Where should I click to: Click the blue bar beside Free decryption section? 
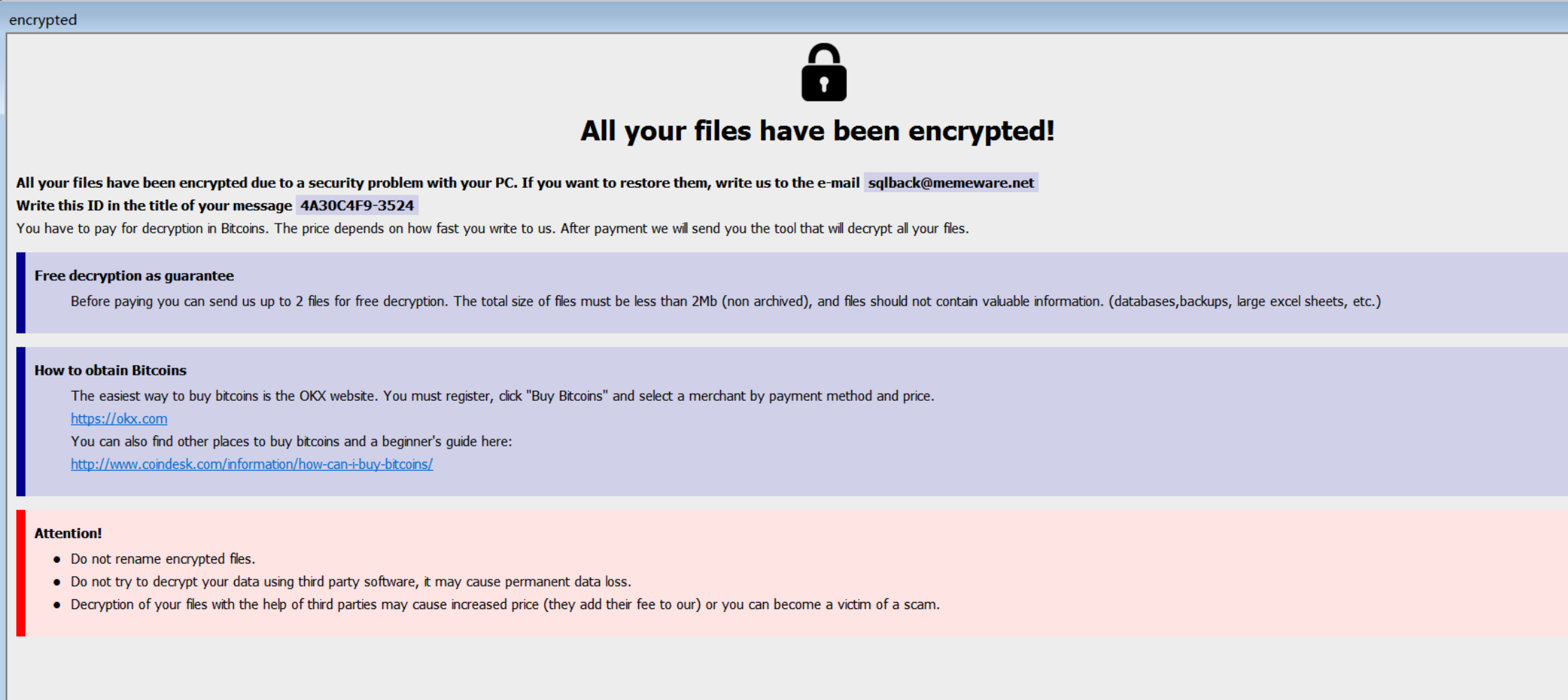[21, 293]
